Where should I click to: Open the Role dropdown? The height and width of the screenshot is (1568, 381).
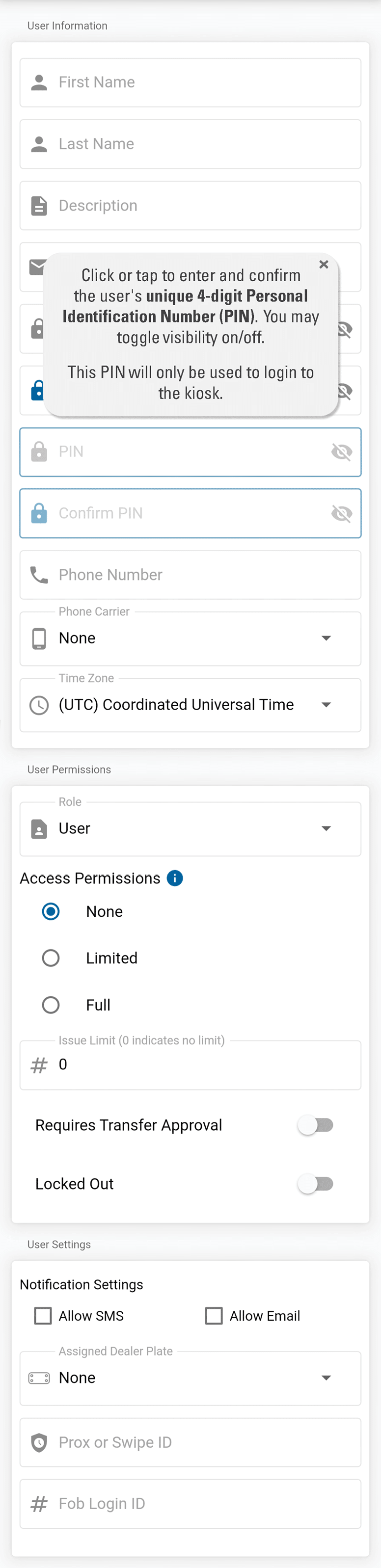pos(190,828)
